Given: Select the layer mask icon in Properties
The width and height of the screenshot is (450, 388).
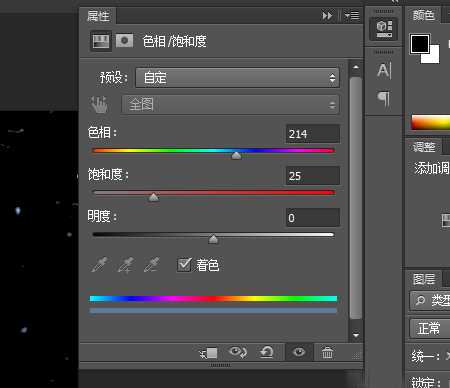Looking at the screenshot, I should click(124, 41).
